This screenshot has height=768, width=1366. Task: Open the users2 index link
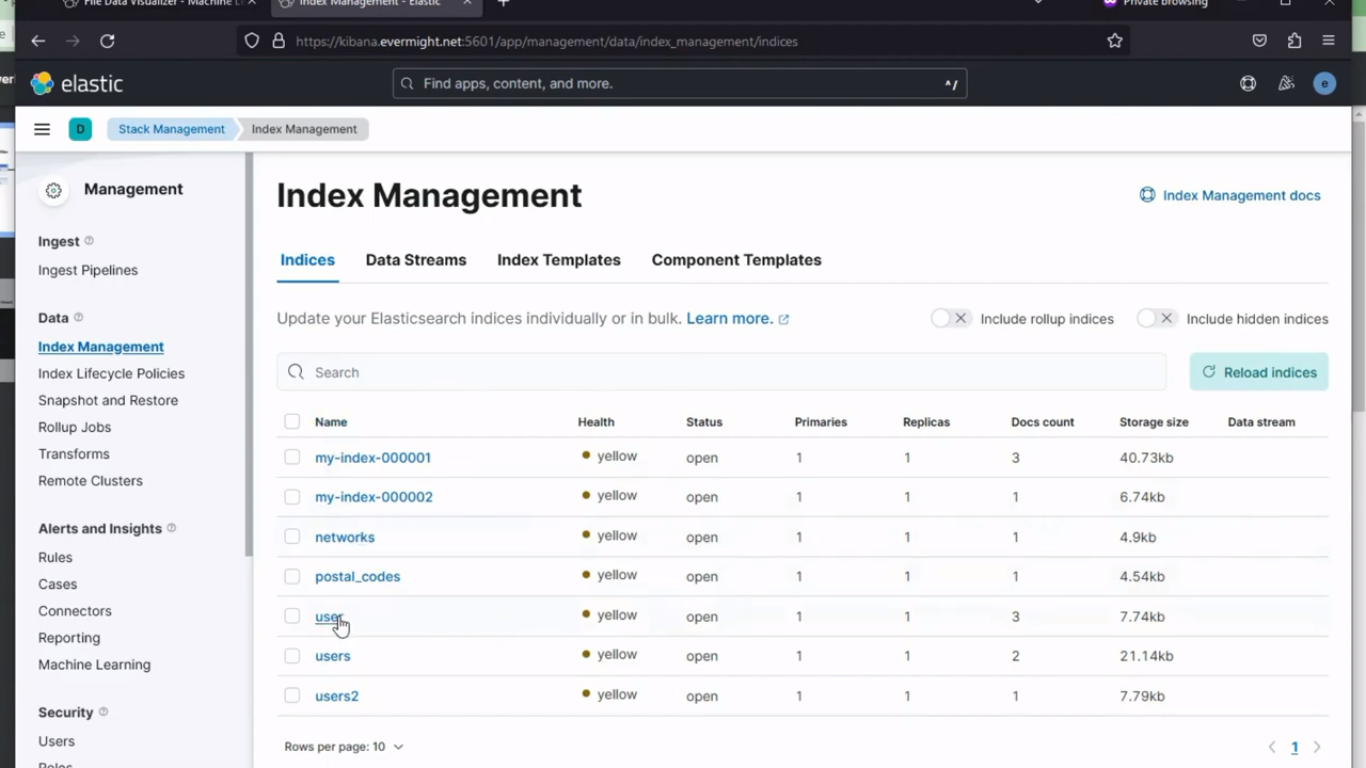[337, 696]
